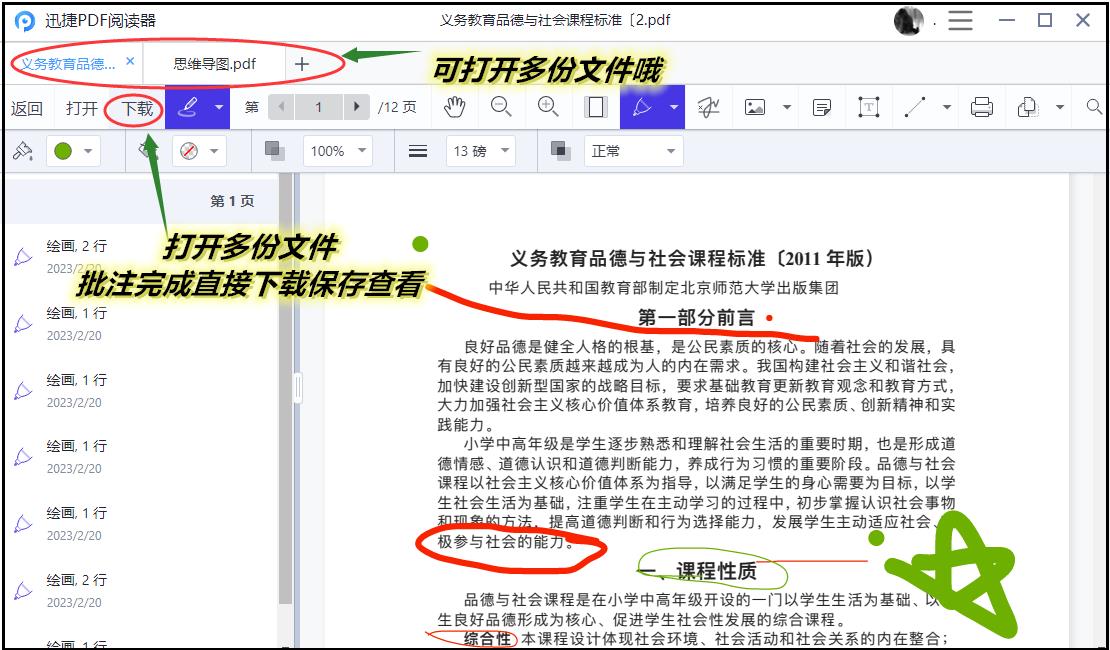Expand the line tool dropdown arrow
Viewport: 1110px width, 650px height.
click(946, 108)
